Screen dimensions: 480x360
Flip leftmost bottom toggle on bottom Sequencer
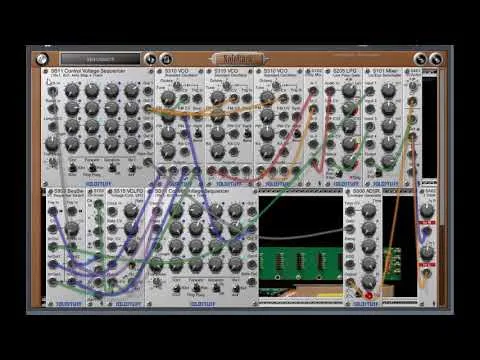pos(177,288)
